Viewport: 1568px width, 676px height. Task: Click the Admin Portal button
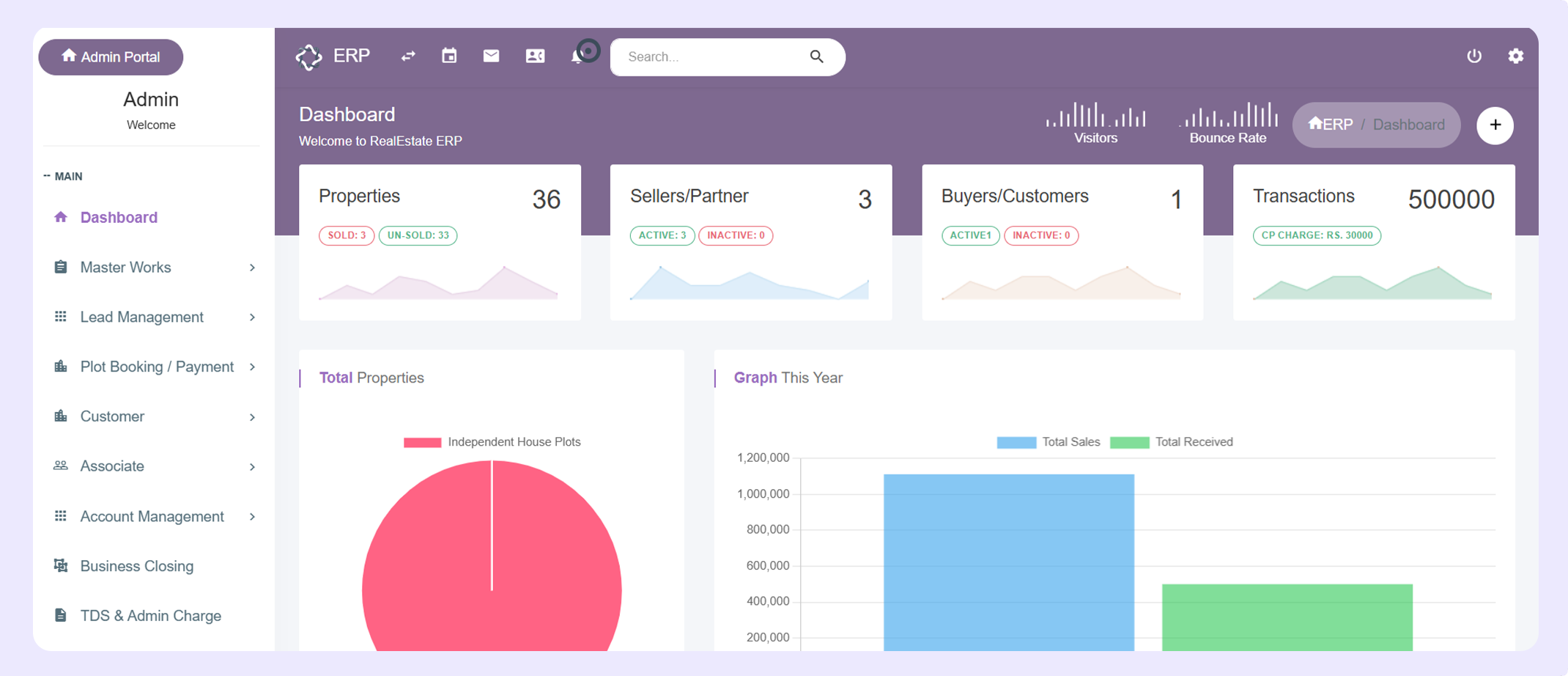pyautogui.click(x=111, y=57)
